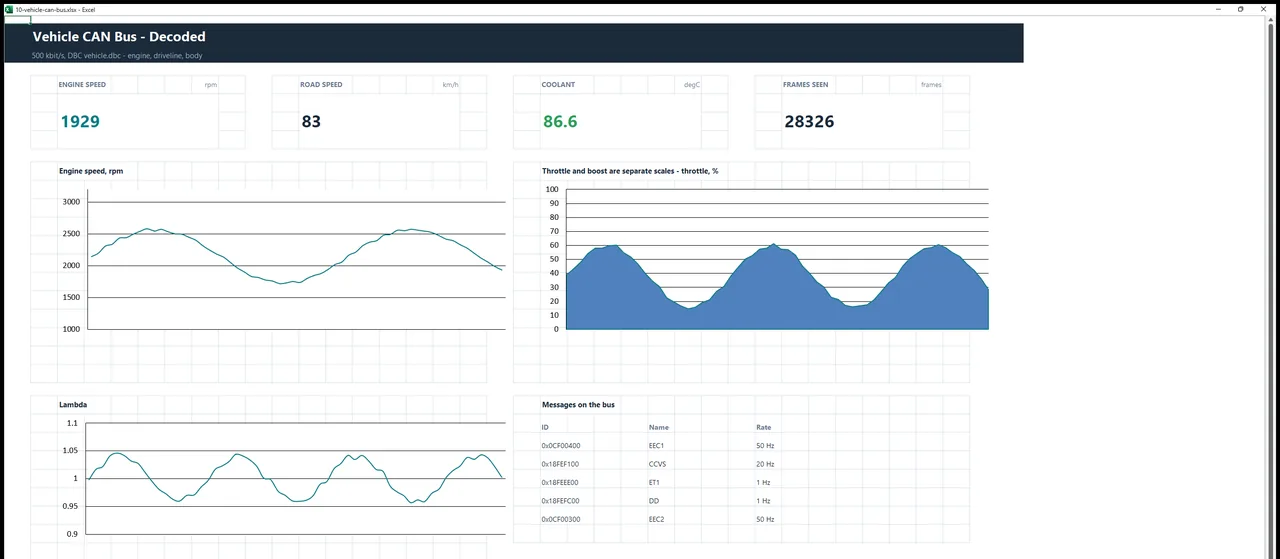Click the km/h unit label
Image resolution: width=1280 pixels, height=559 pixels.
[451, 85]
